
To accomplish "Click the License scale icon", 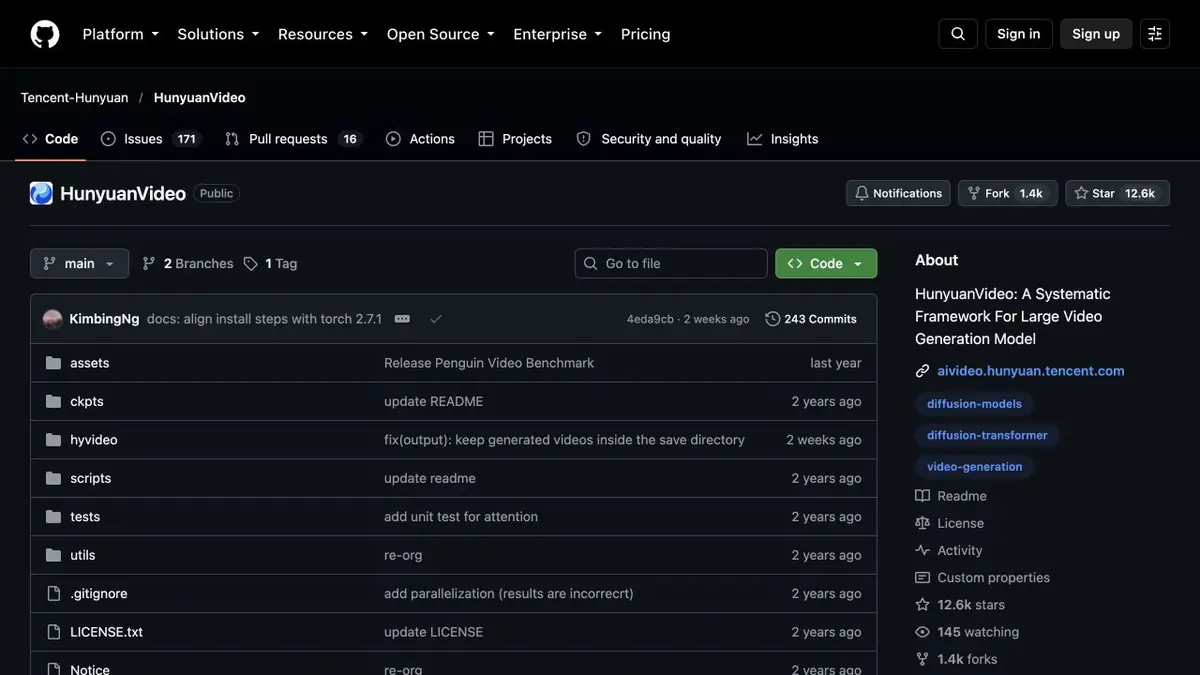I will pyautogui.click(x=922, y=523).
